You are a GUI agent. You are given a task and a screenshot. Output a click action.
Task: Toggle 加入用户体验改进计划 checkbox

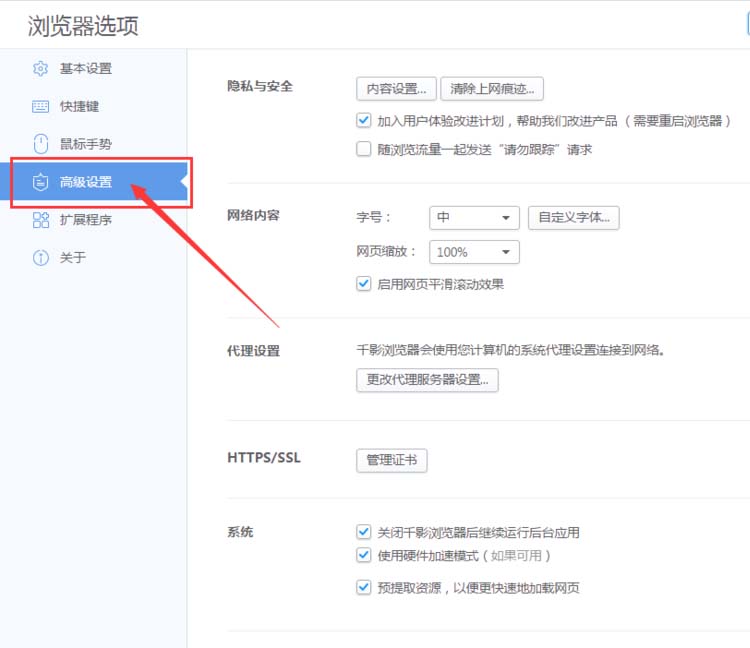pos(364,121)
